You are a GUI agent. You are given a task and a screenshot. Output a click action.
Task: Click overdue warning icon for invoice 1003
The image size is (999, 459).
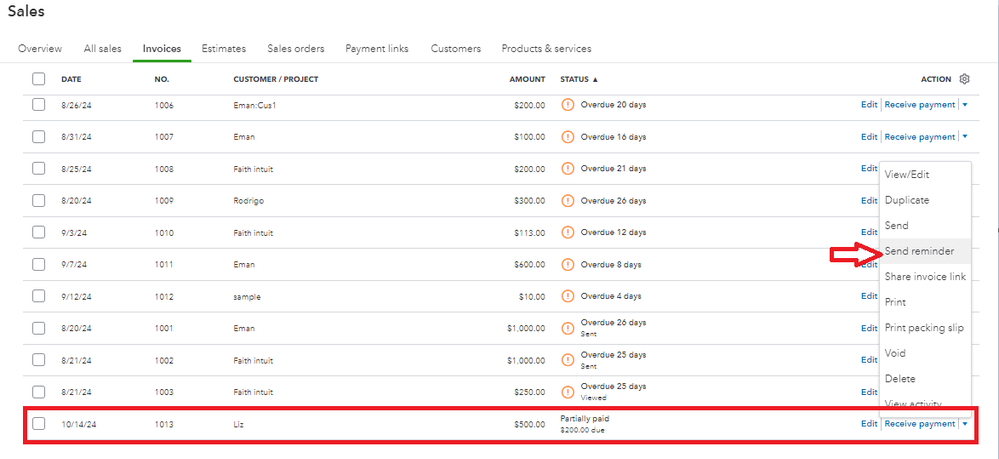[568, 392]
